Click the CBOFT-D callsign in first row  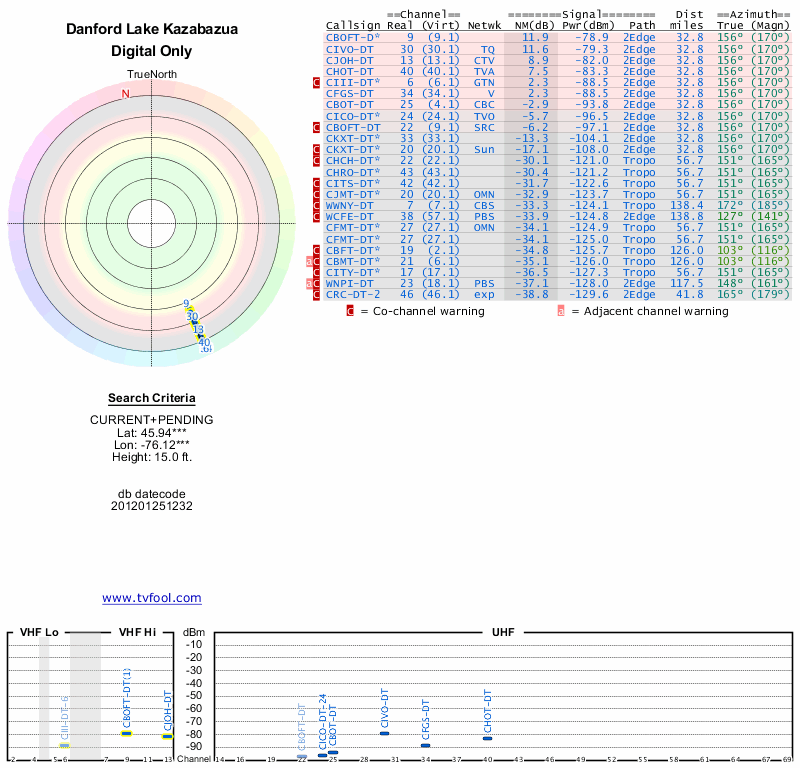[x=353, y=38]
